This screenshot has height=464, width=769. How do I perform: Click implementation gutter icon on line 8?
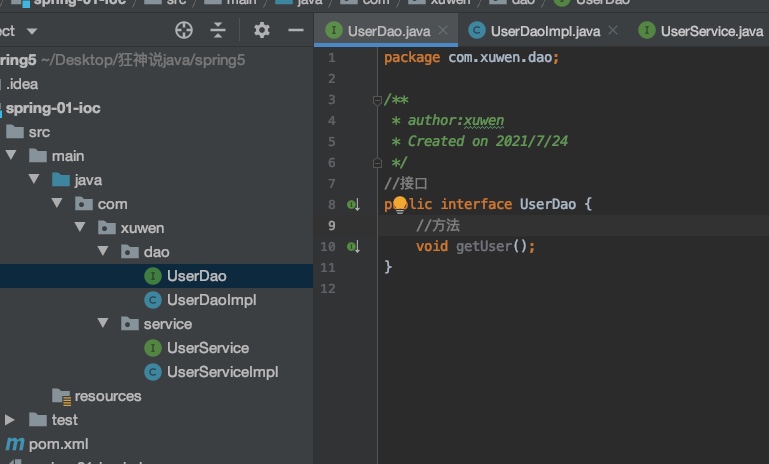pyautogui.click(x=353, y=205)
